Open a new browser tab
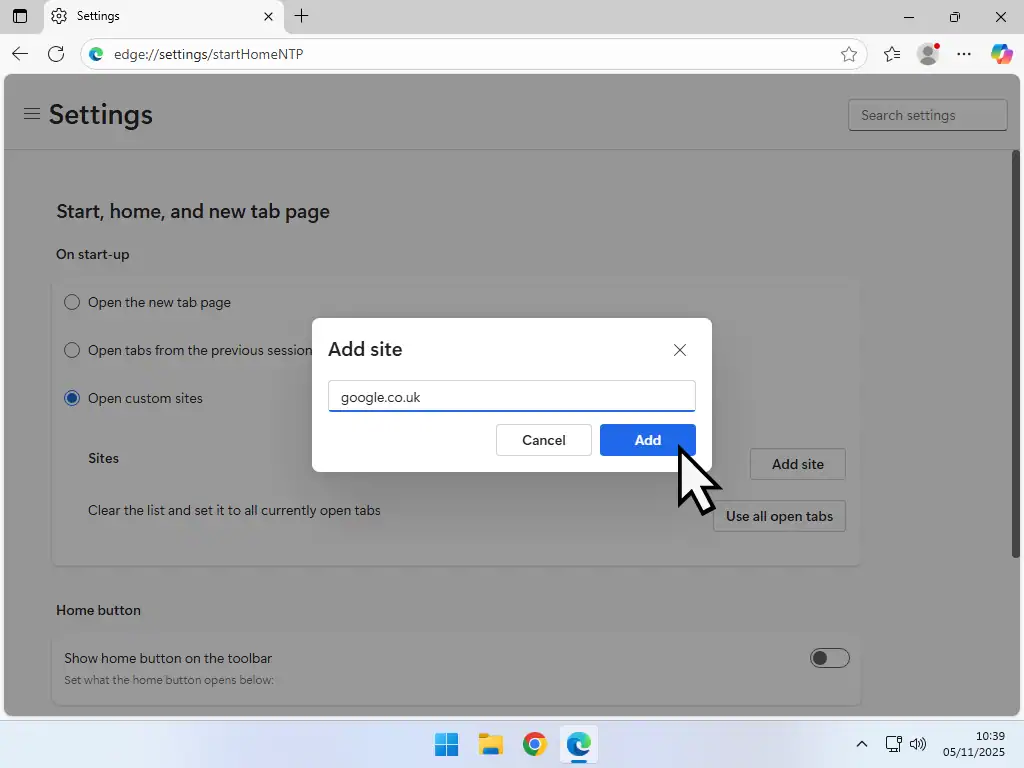 [301, 16]
